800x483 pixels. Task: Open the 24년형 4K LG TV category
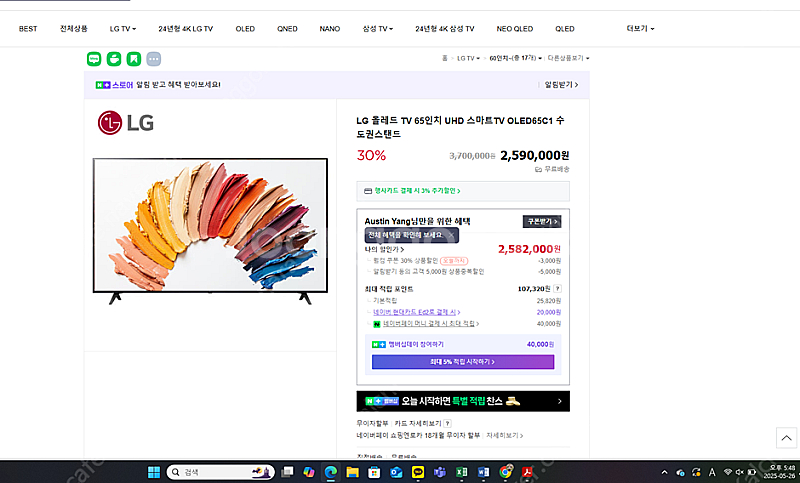point(186,29)
